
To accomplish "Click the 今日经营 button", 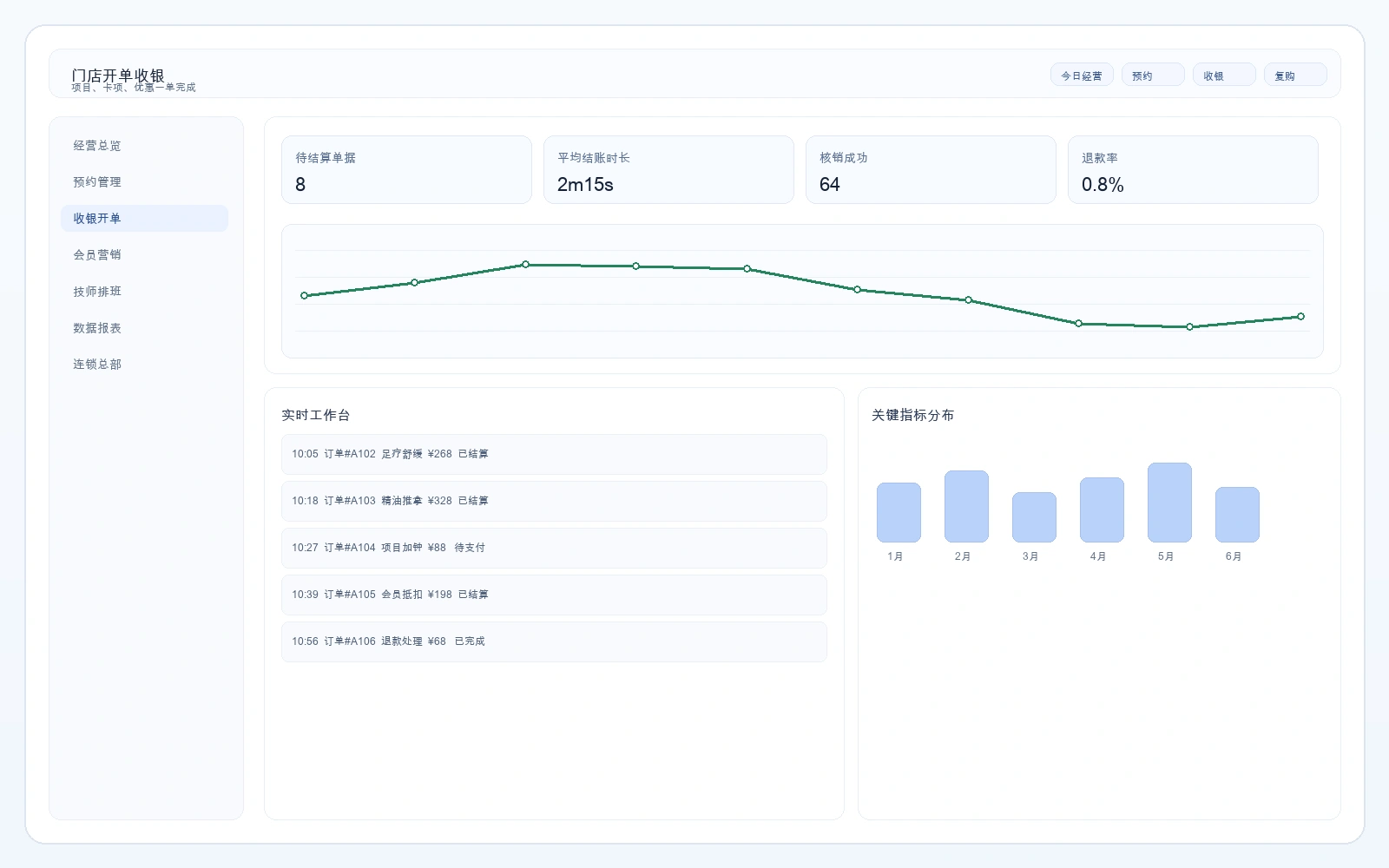I will [1081, 76].
